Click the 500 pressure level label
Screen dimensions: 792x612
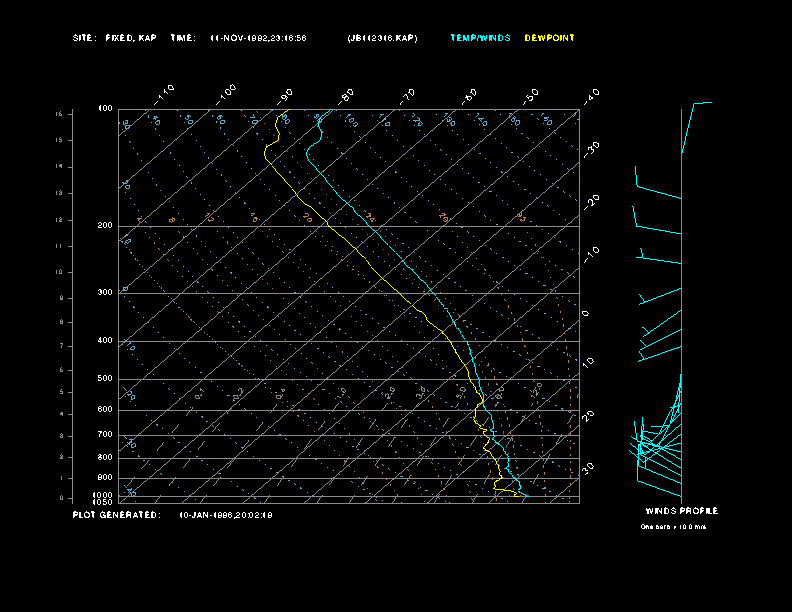coord(104,379)
